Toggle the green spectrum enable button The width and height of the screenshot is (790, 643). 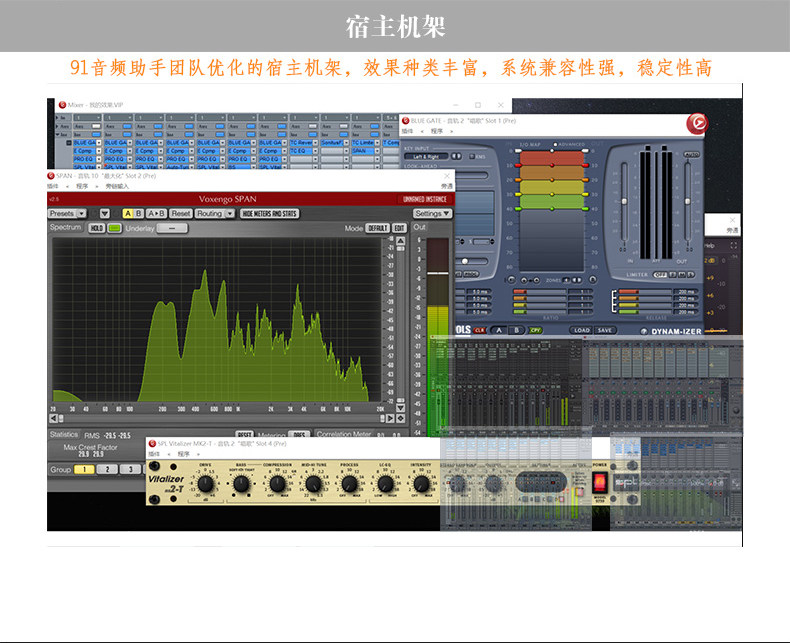click(115, 228)
